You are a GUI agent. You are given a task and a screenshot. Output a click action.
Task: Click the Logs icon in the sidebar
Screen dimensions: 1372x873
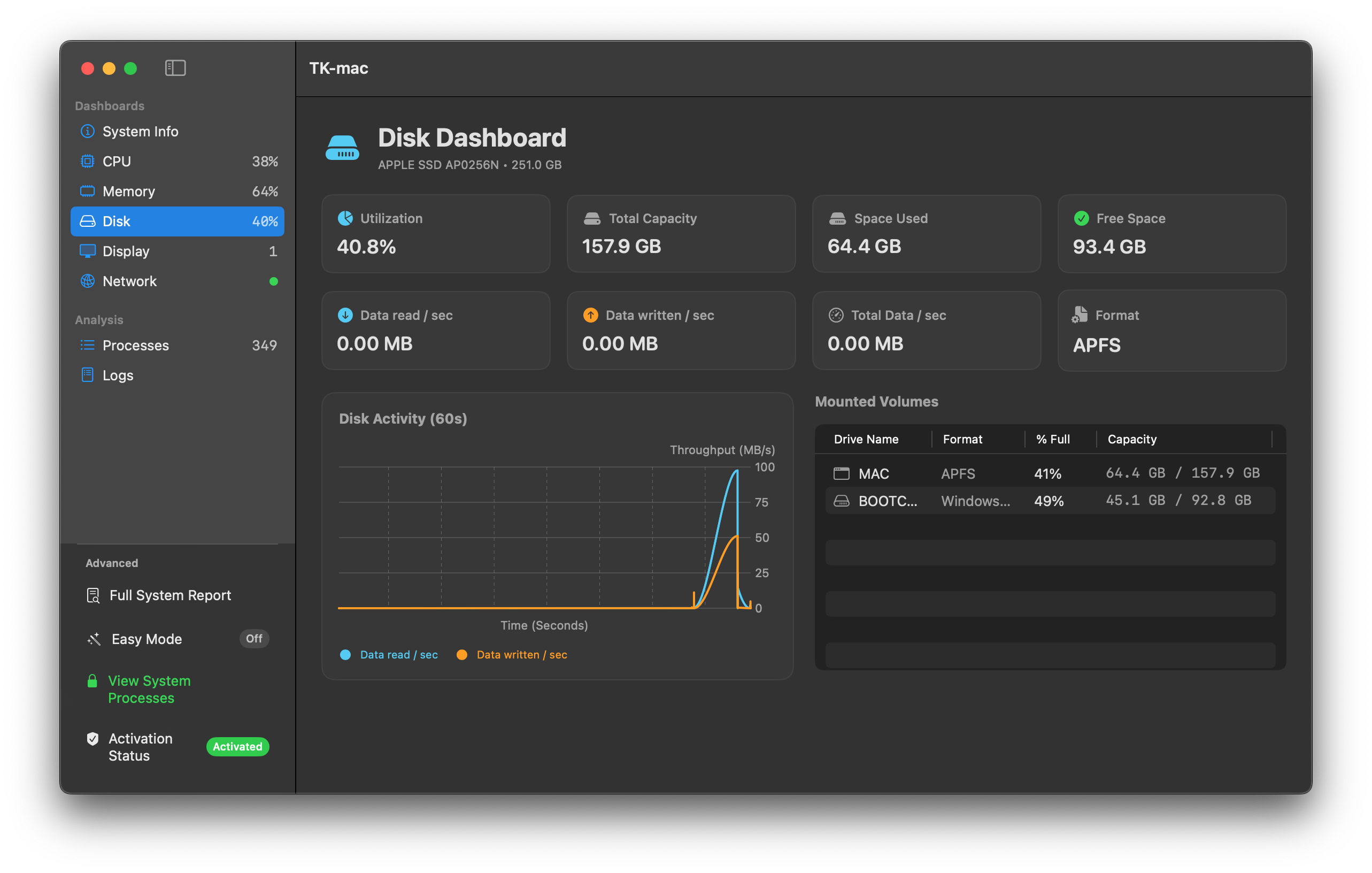pyautogui.click(x=87, y=375)
